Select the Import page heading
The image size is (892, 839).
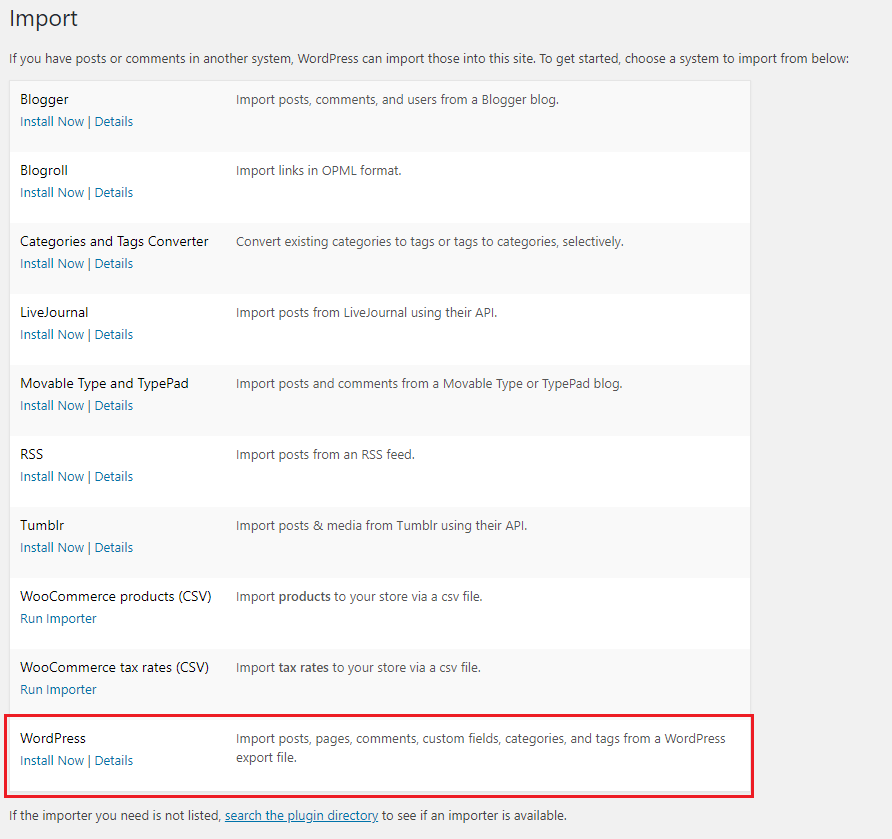[x=43, y=19]
